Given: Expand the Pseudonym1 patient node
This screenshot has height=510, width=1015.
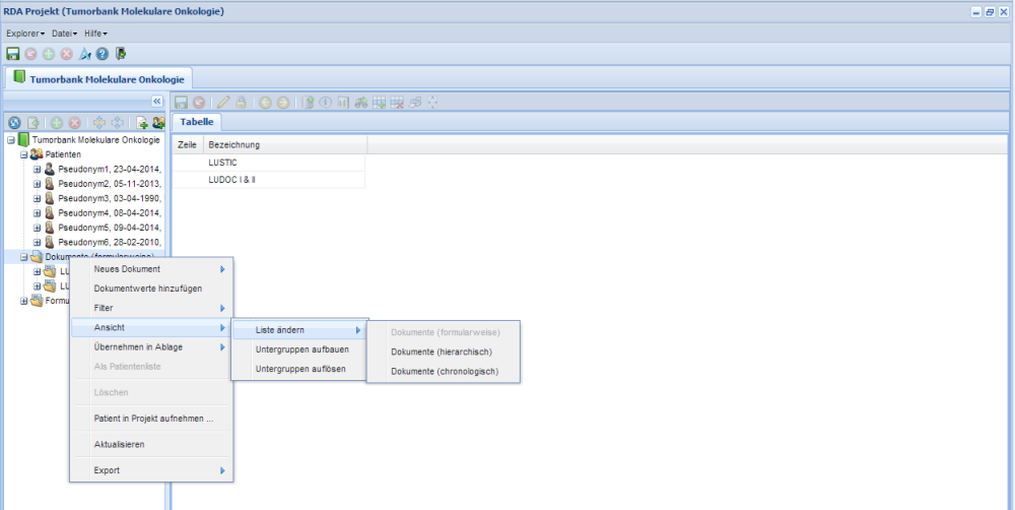Looking at the screenshot, I should [x=37, y=170].
